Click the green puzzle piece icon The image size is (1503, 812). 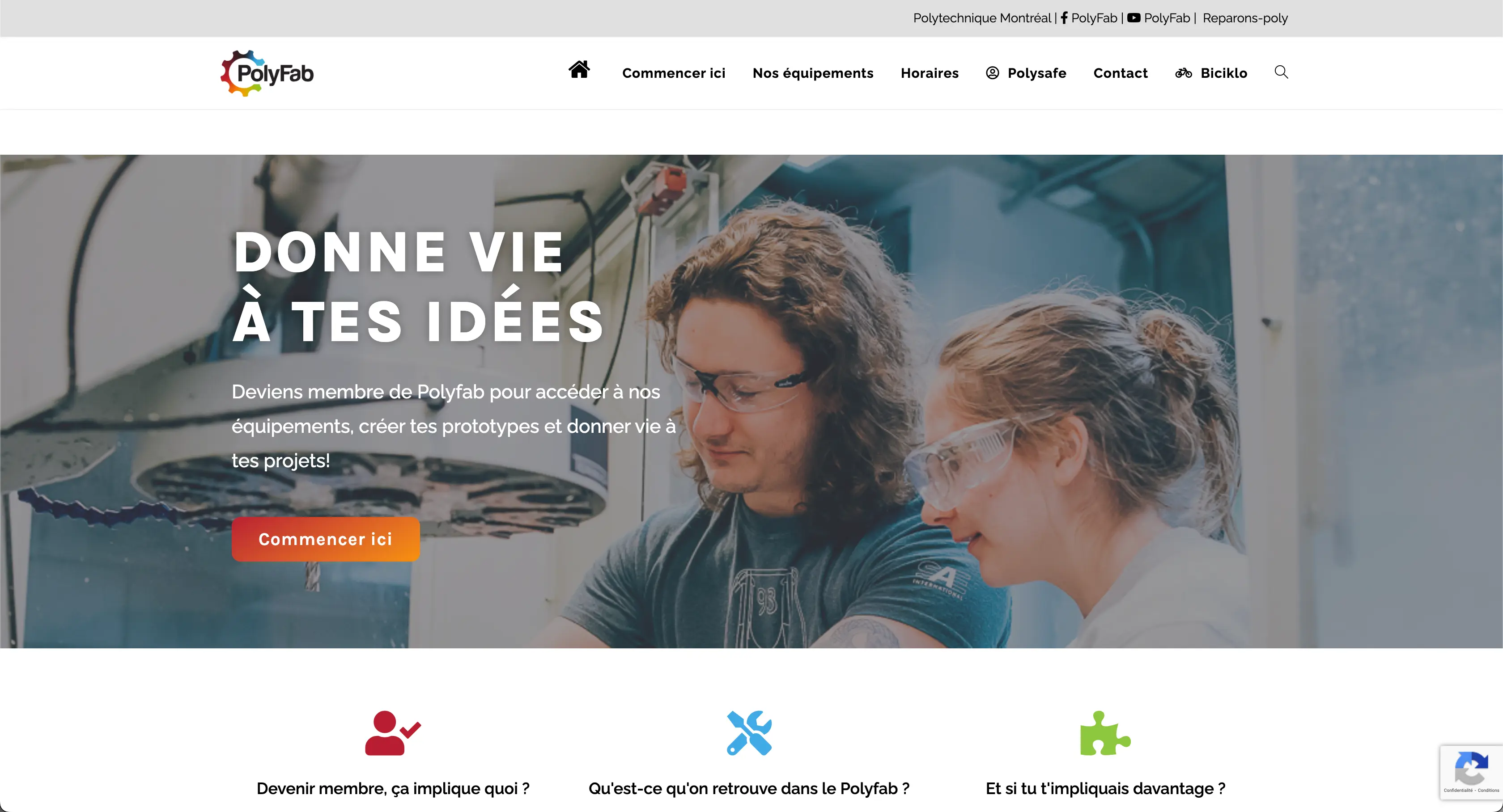coord(1105,733)
